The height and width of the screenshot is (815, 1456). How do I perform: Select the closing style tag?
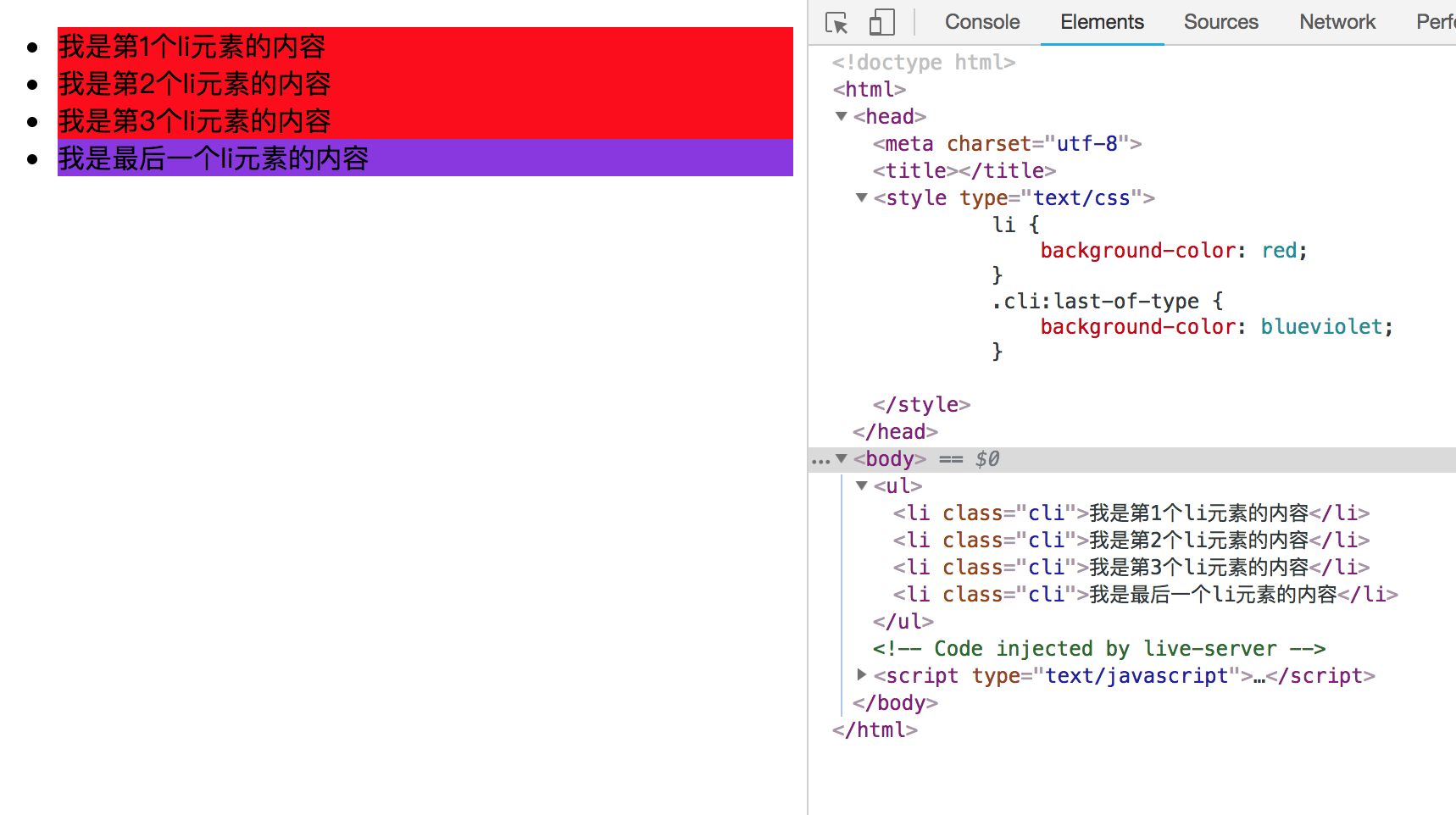[922, 404]
